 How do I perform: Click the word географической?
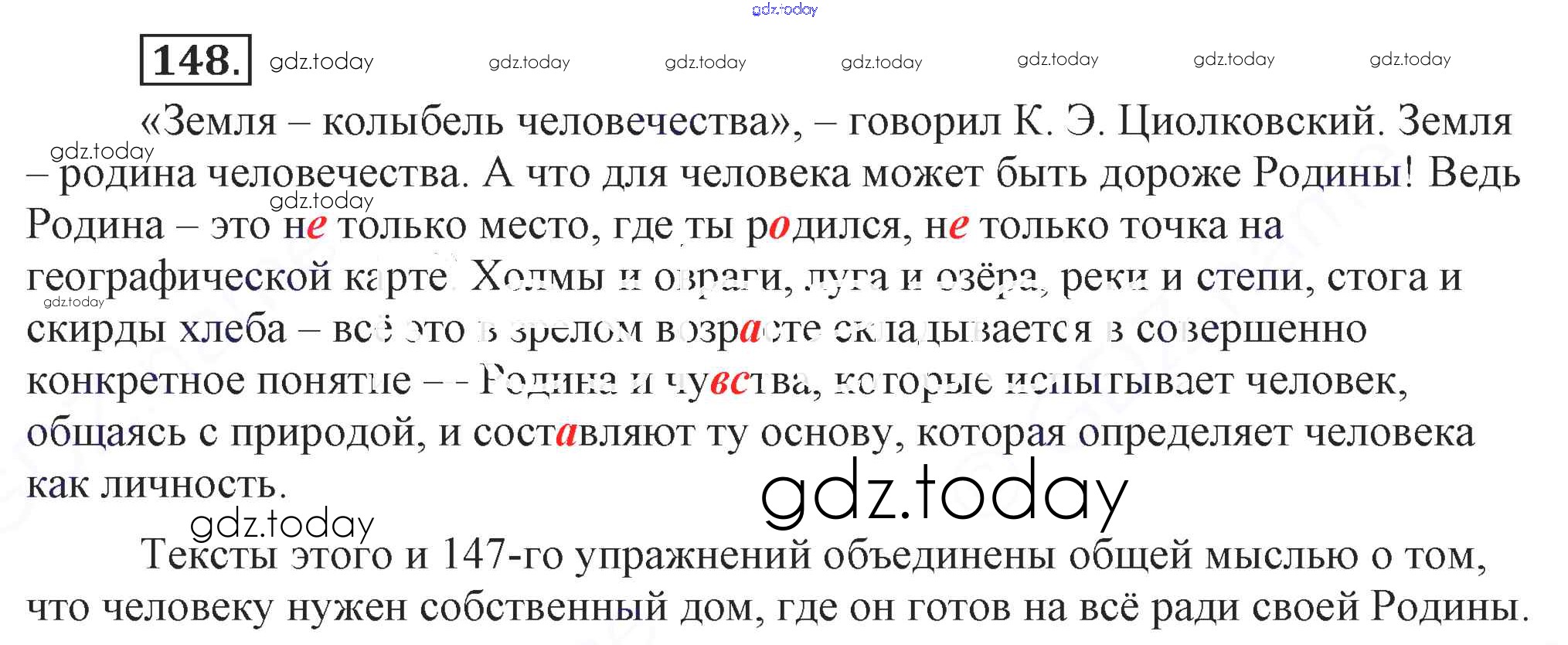[x=179, y=278]
